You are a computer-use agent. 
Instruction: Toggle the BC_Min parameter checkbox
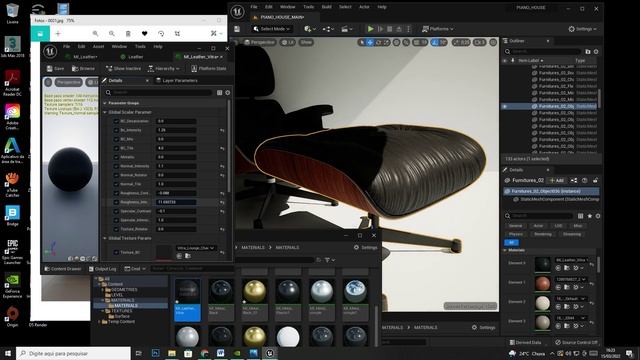coord(116,139)
